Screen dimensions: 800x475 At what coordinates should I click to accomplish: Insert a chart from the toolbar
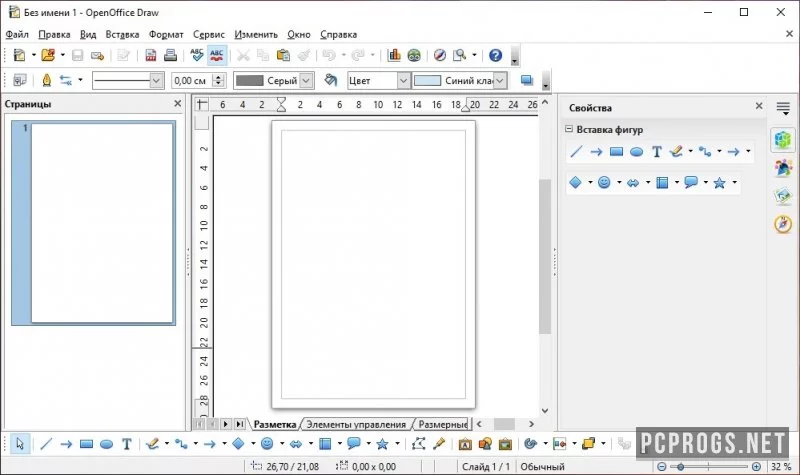coord(394,55)
